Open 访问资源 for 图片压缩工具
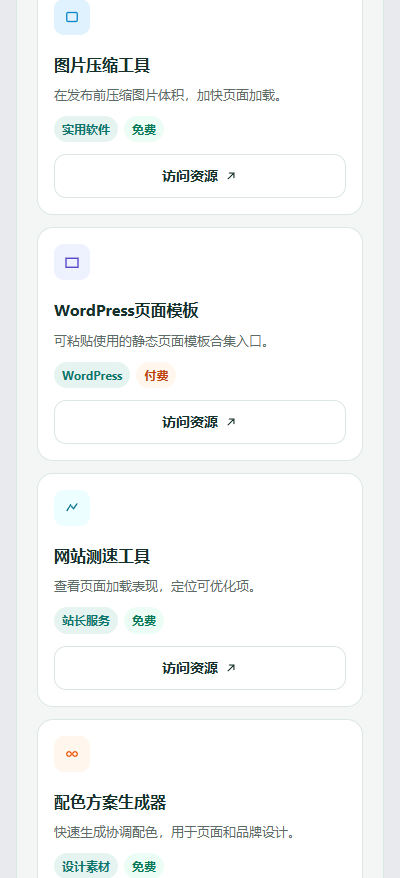This screenshot has width=400, height=878. (200, 176)
